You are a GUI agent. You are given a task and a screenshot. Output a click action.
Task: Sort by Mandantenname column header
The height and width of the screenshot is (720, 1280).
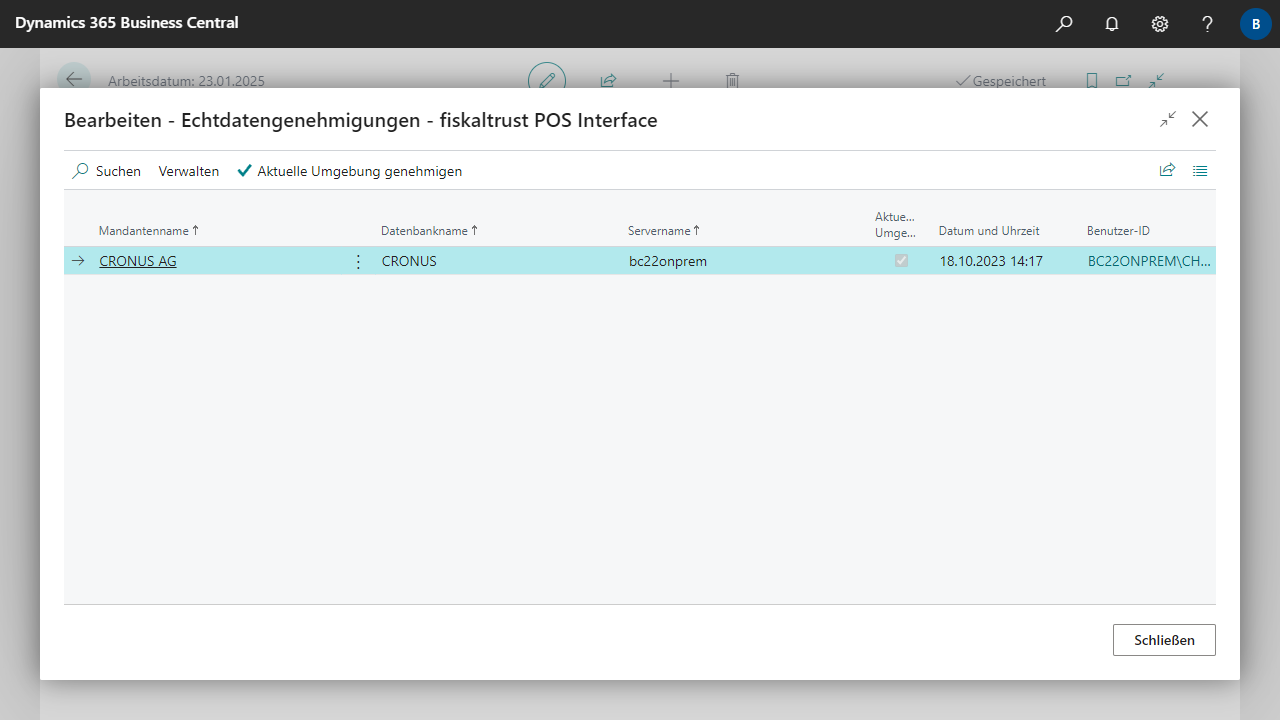(x=149, y=231)
